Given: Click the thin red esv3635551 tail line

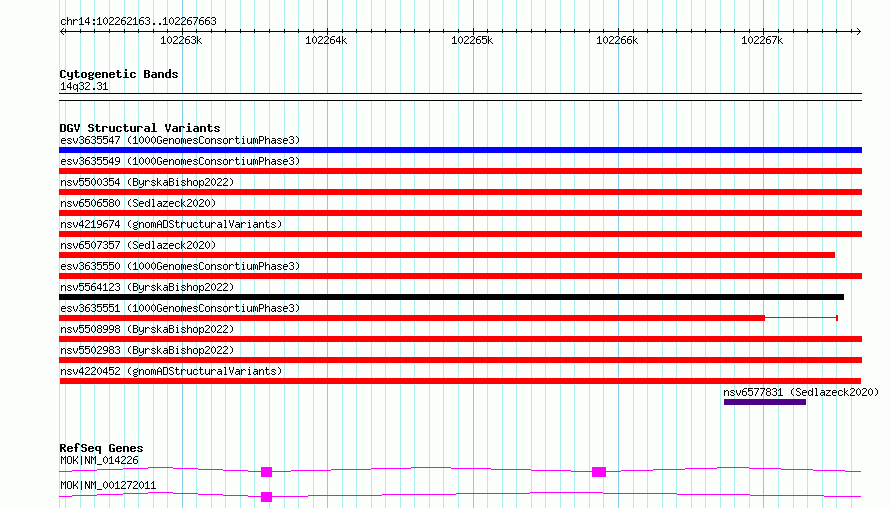Looking at the screenshot, I should (801, 318).
